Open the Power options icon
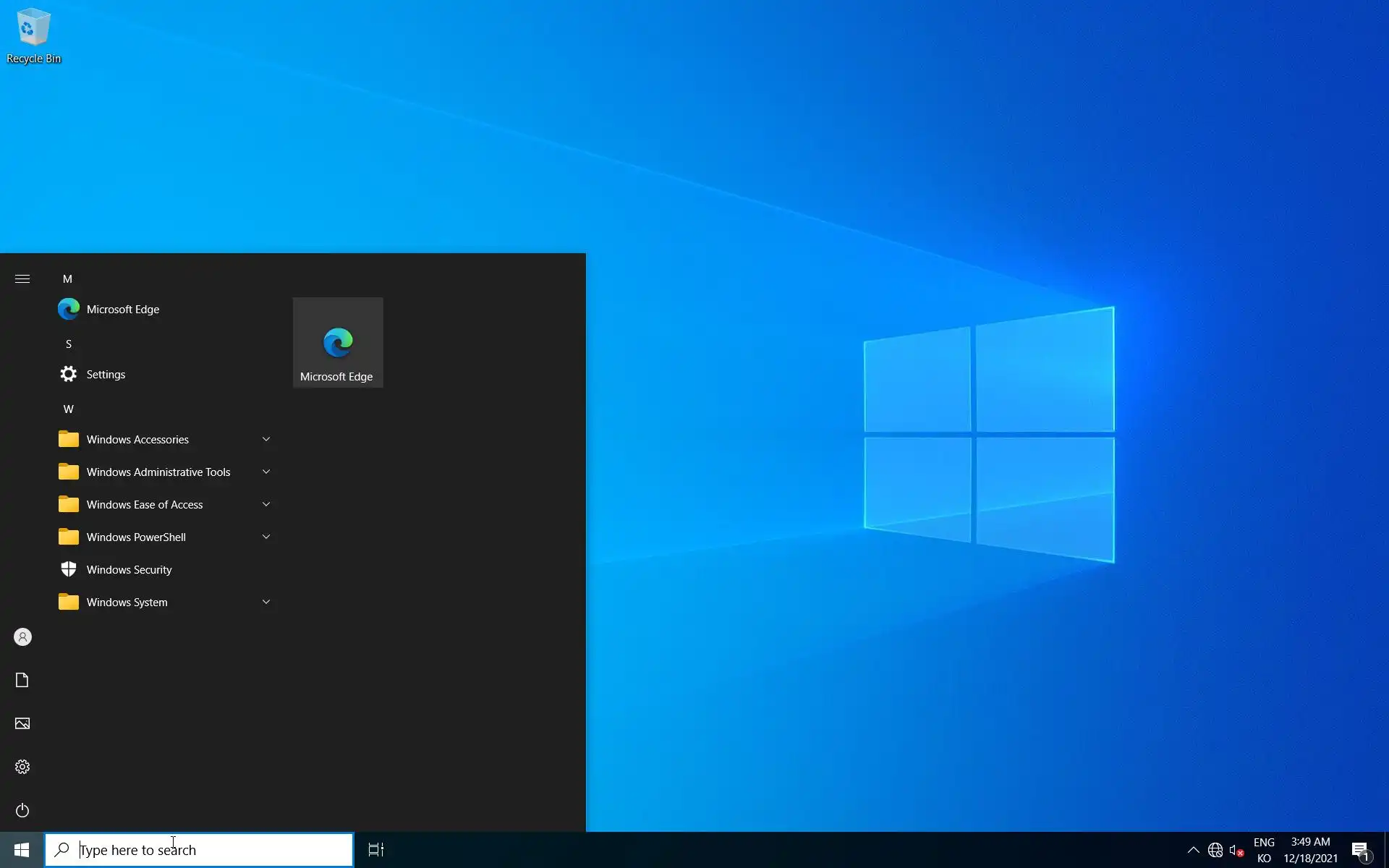The image size is (1389, 868). pos(22,810)
